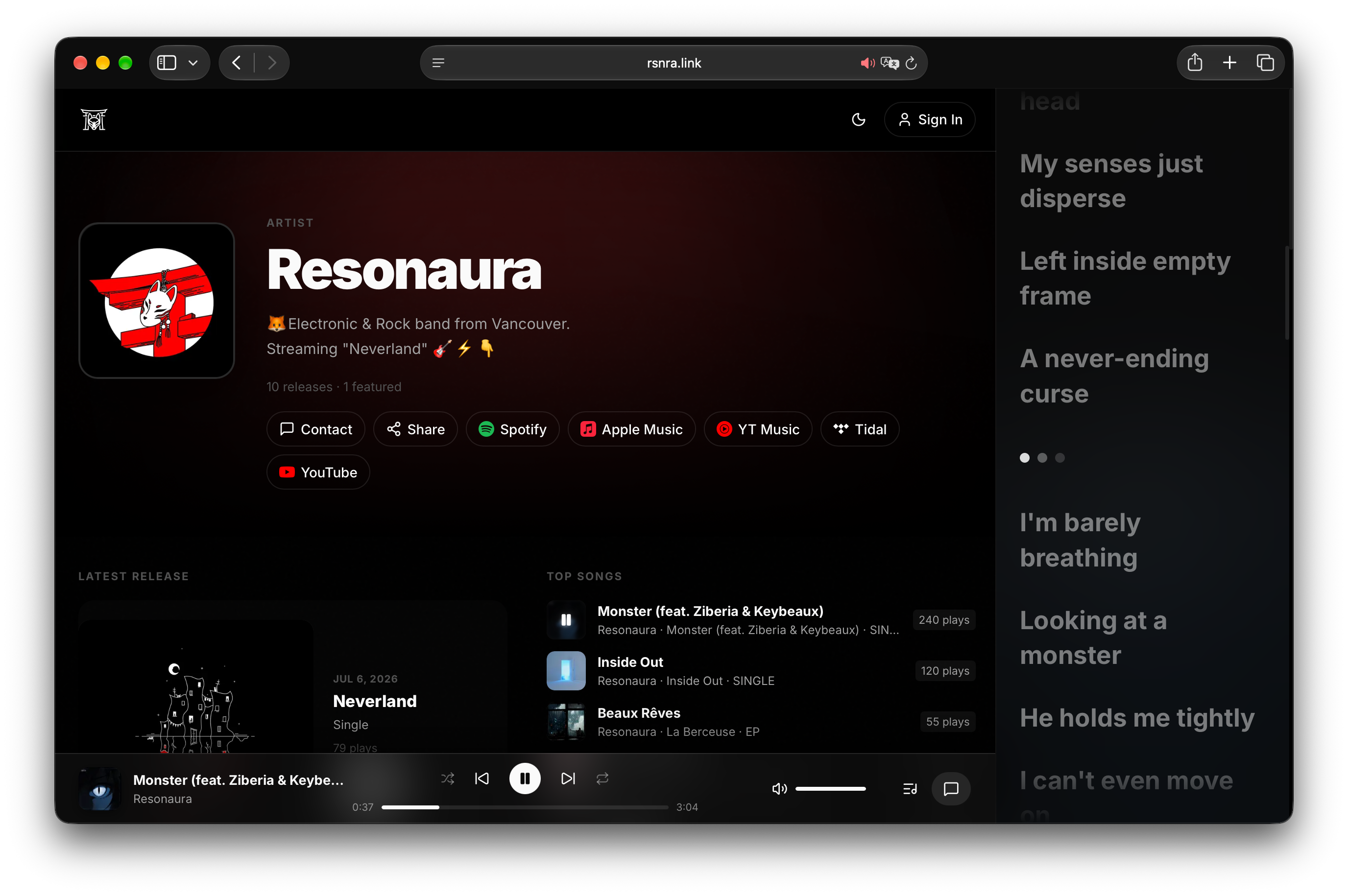Open a new tab with plus icon
1348x896 pixels.
1229,62
